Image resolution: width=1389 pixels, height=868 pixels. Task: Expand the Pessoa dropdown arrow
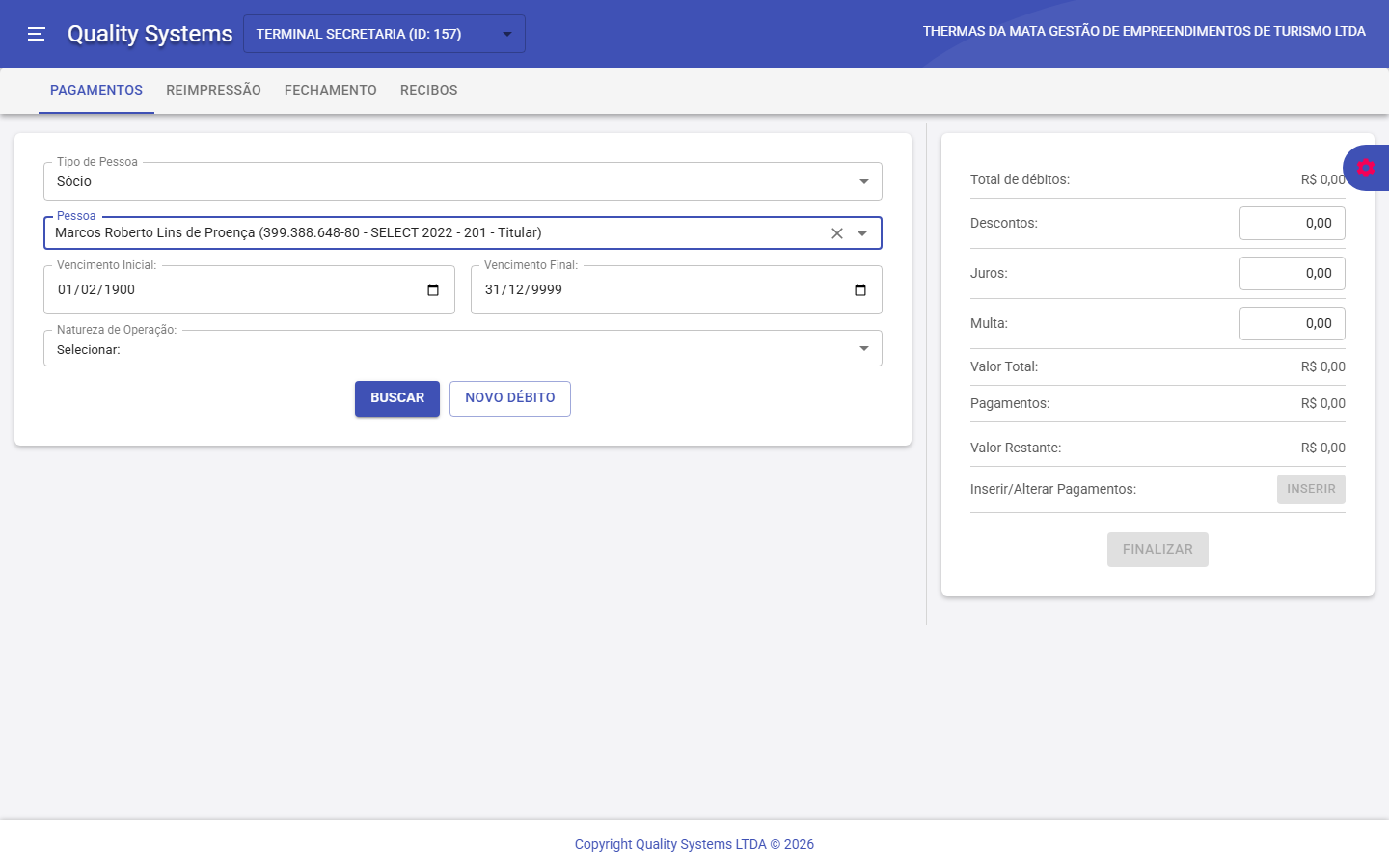pos(863,232)
